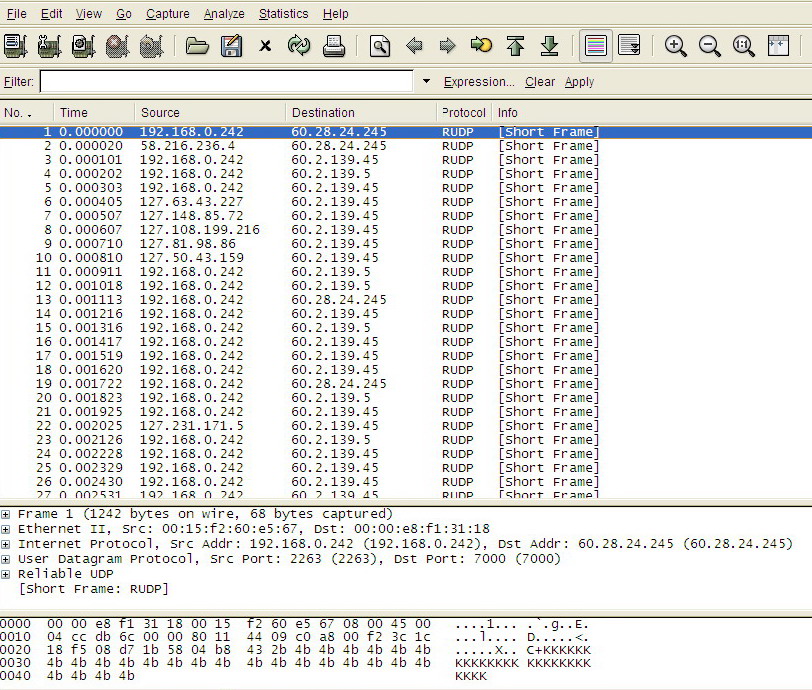Reload the capture file
Screen dimensions: 812x690
pos(298,46)
